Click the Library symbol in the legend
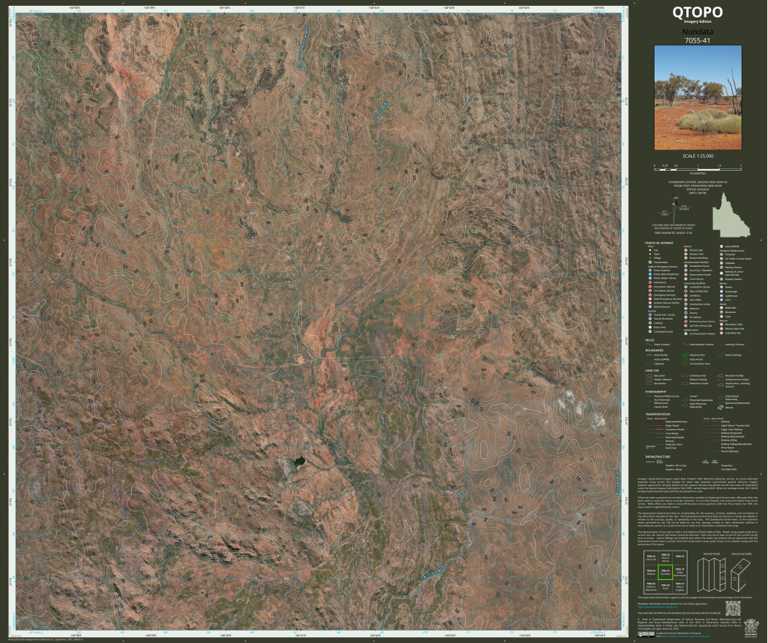 pos(686,313)
